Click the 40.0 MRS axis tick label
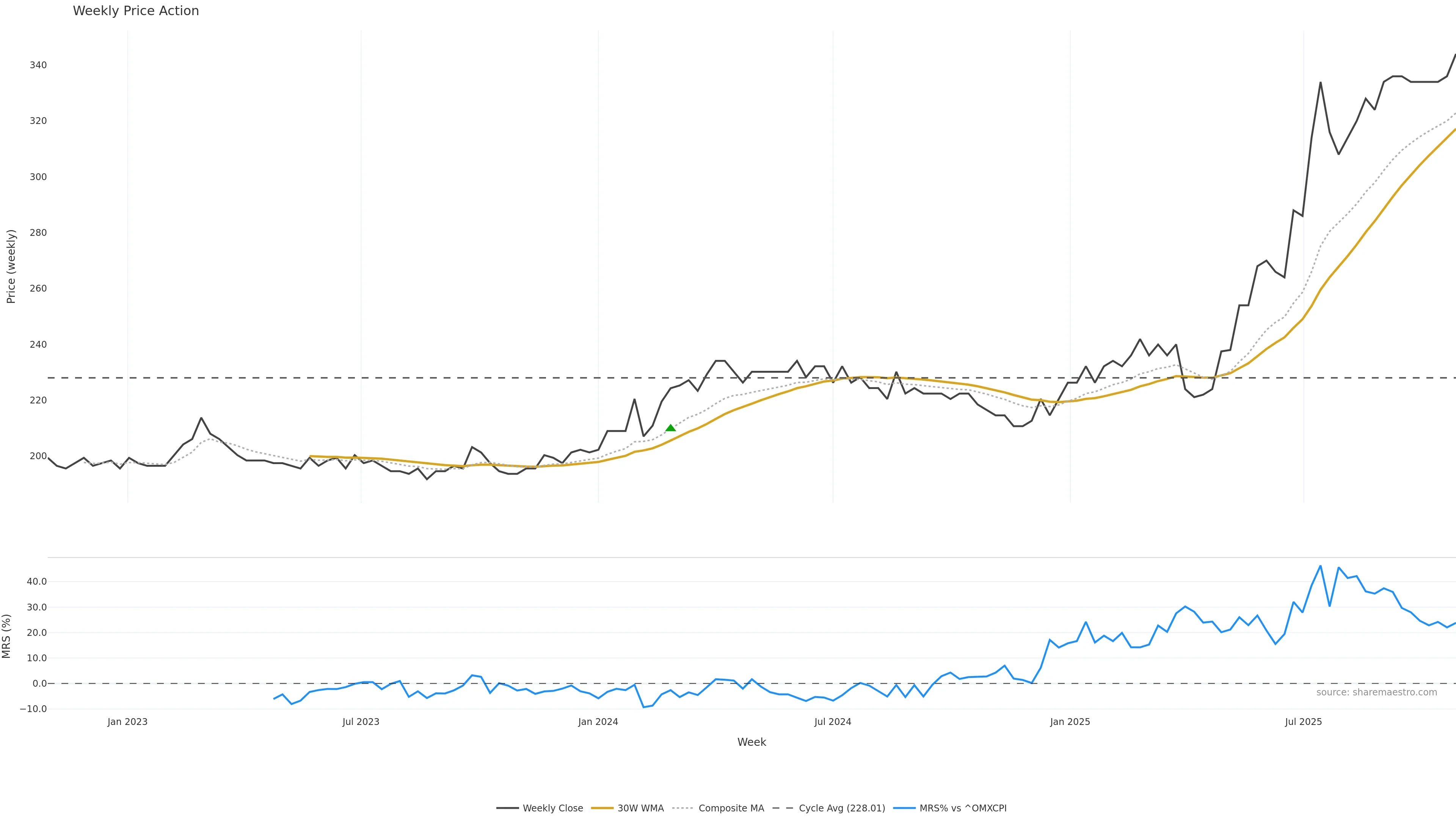Screen dimensions: 1456x819 (37, 582)
